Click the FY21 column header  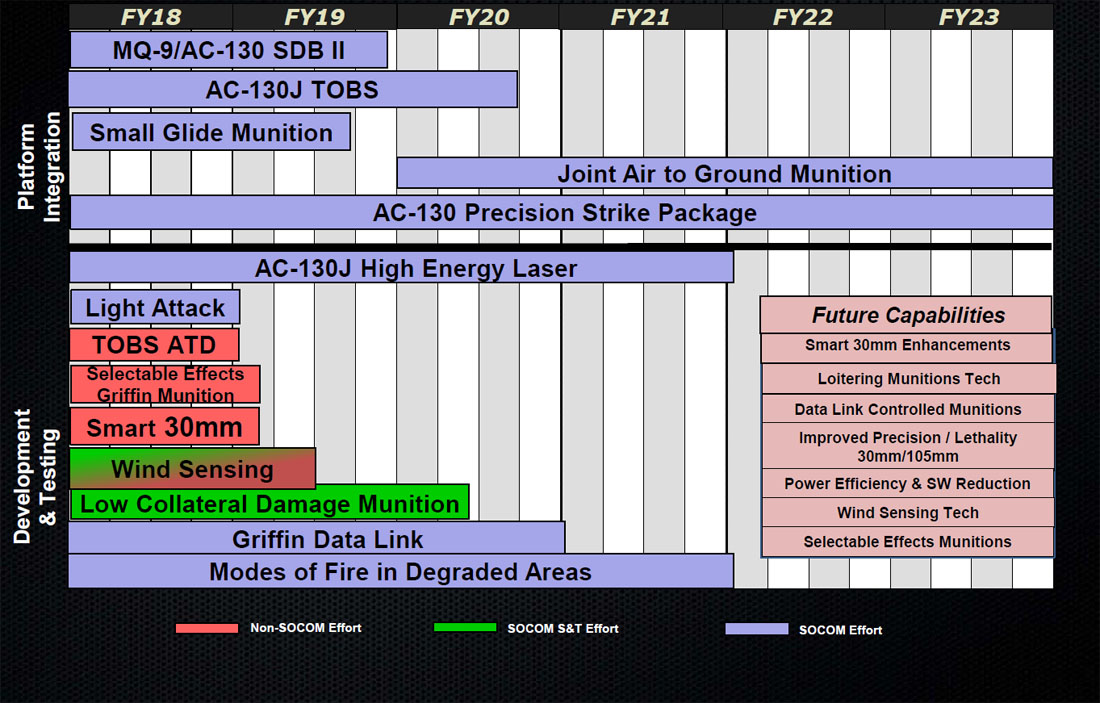pos(640,17)
